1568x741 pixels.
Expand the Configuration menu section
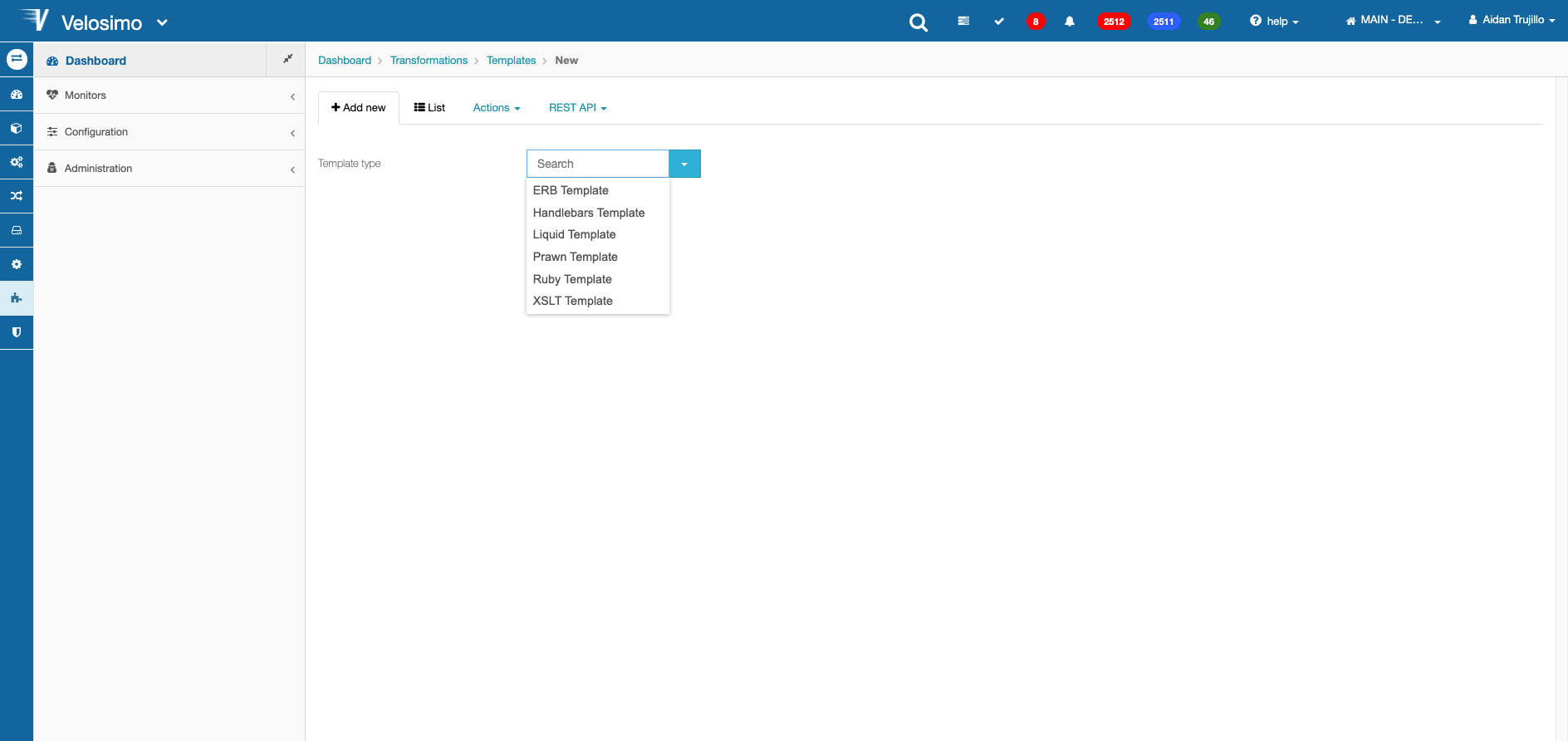169,132
